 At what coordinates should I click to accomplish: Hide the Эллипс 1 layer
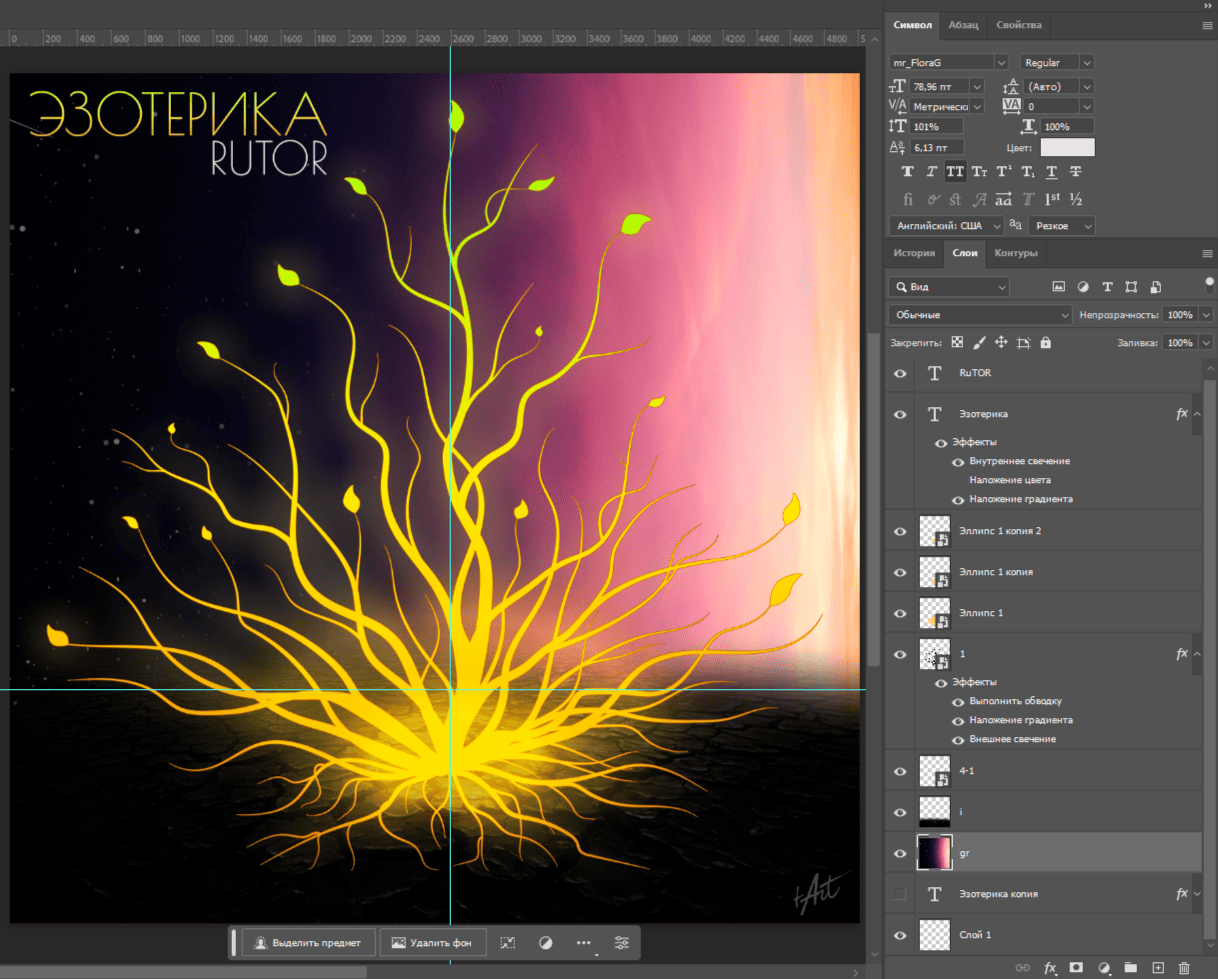point(900,613)
